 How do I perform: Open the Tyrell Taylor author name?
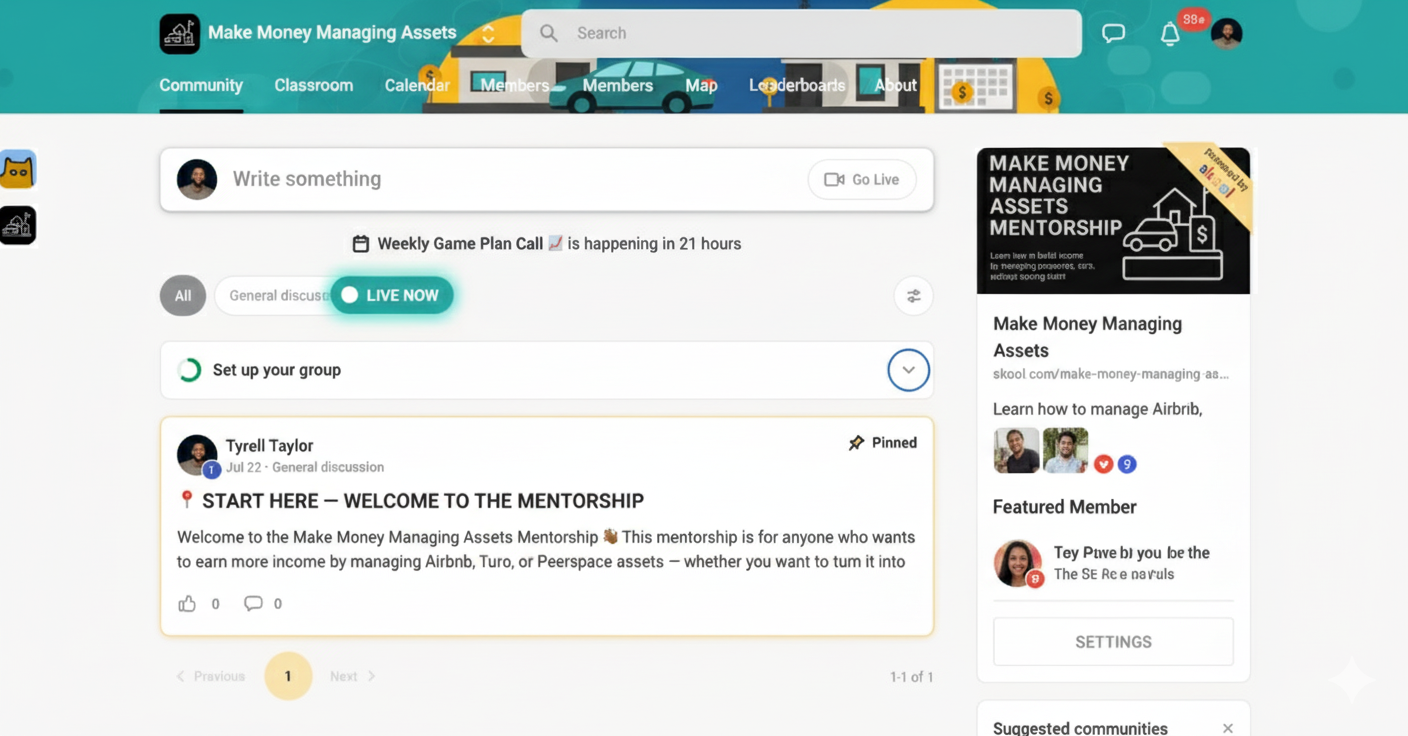(269, 445)
